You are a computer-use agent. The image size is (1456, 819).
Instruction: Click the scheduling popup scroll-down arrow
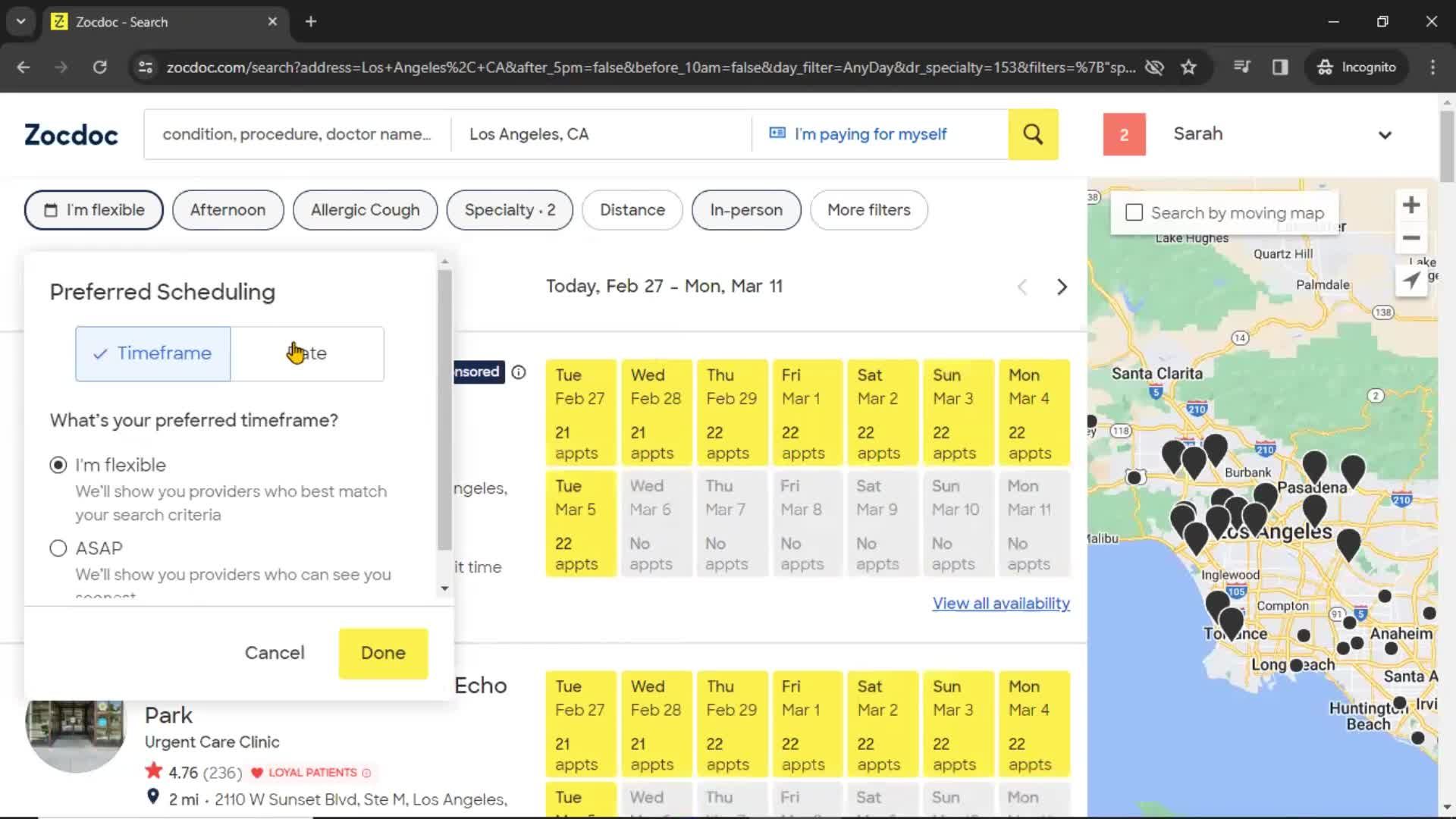445,588
